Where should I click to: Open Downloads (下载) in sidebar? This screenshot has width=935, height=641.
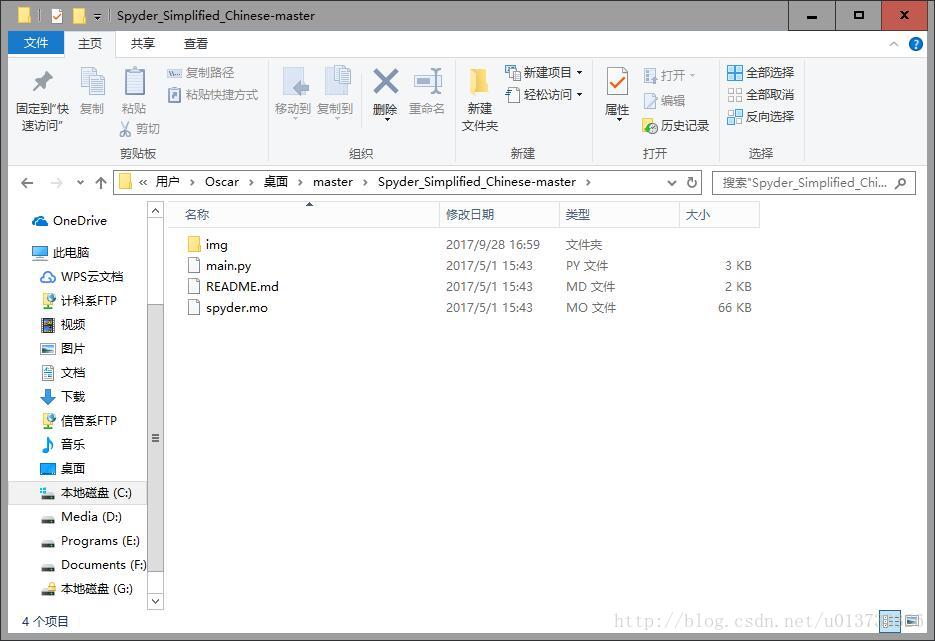[63, 397]
